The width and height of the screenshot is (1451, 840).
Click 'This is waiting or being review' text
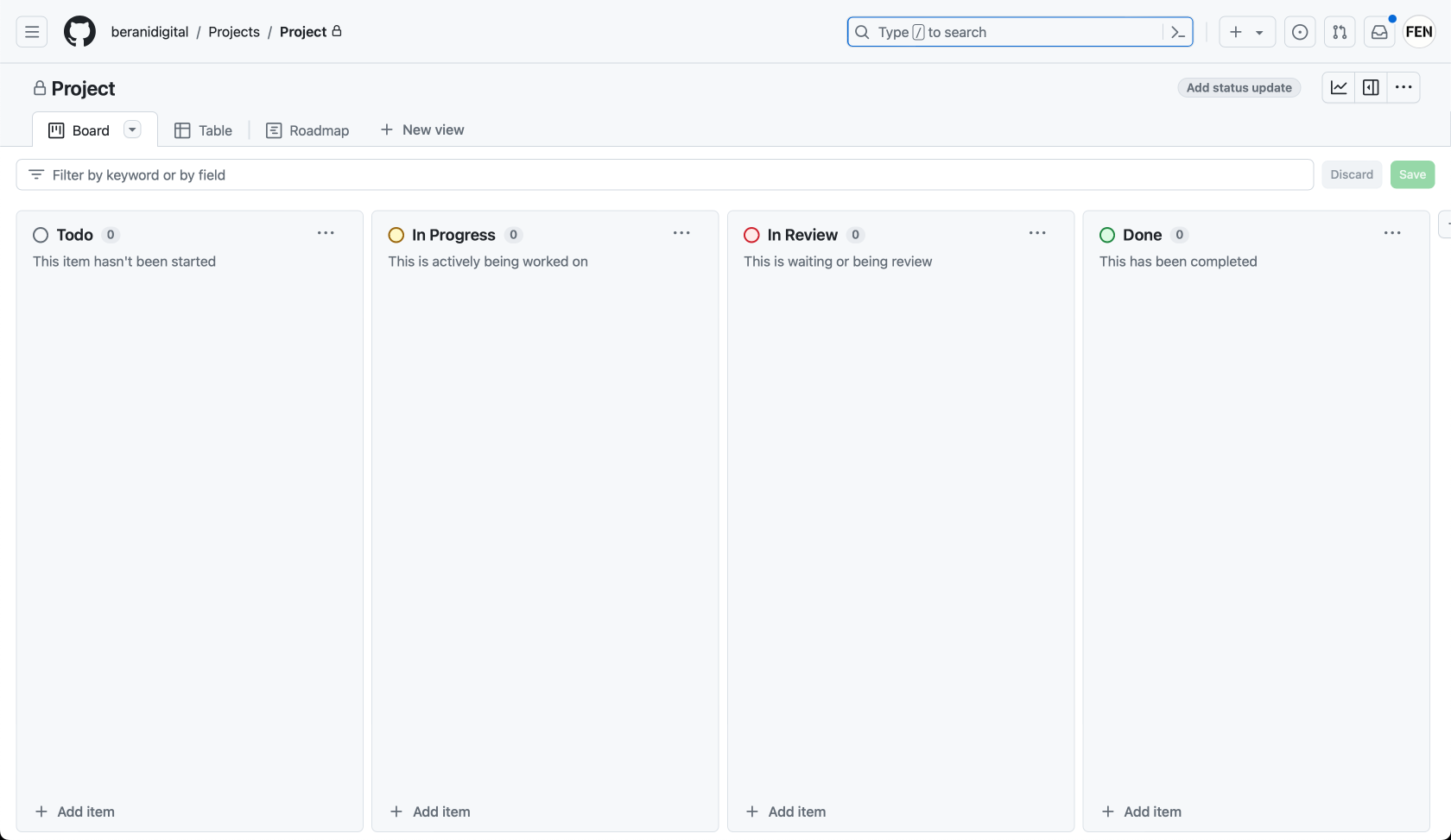coord(838,262)
